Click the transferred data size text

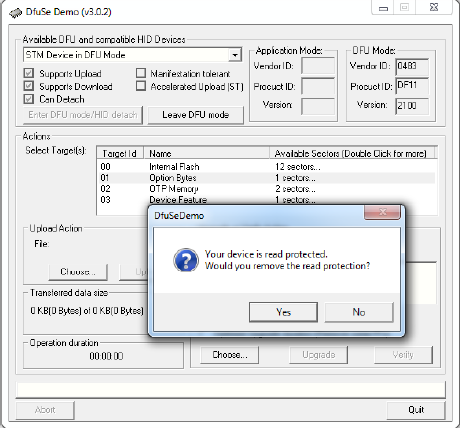(87, 311)
